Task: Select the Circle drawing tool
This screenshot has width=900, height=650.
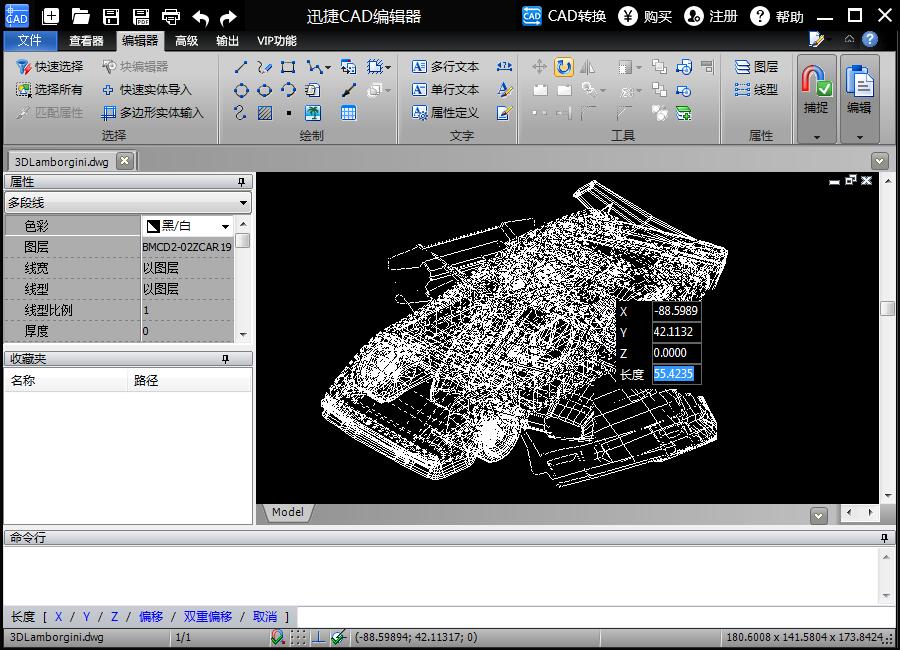Action: pyautogui.click(x=241, y=90)
